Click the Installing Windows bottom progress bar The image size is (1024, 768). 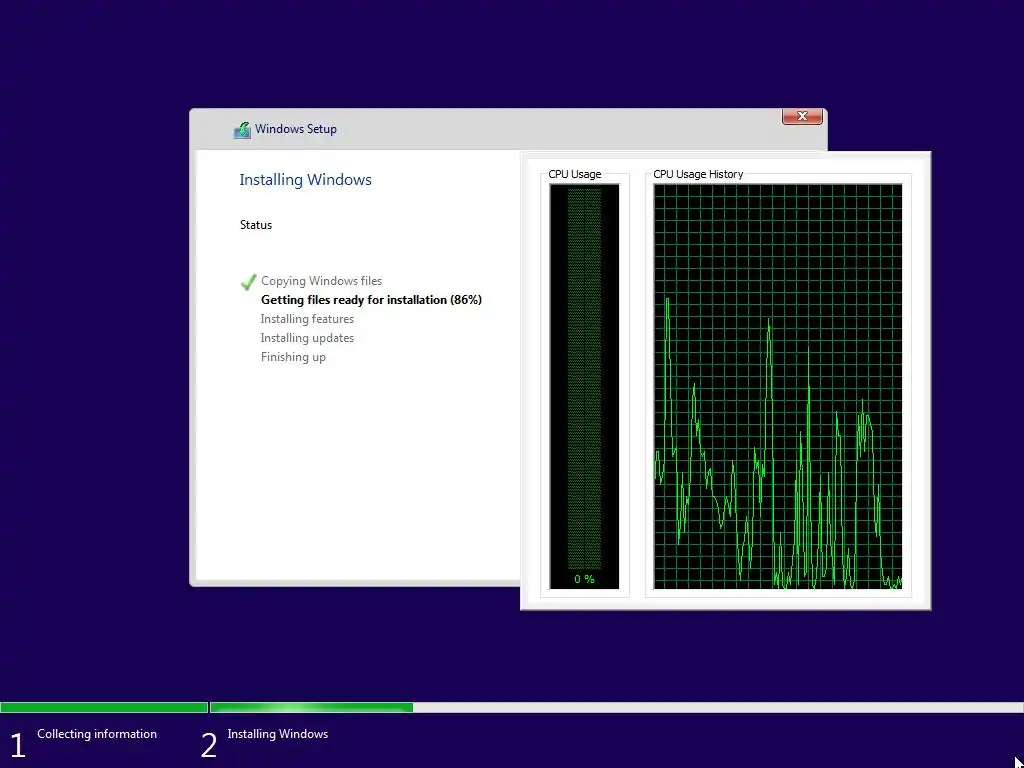coord(616,707)
